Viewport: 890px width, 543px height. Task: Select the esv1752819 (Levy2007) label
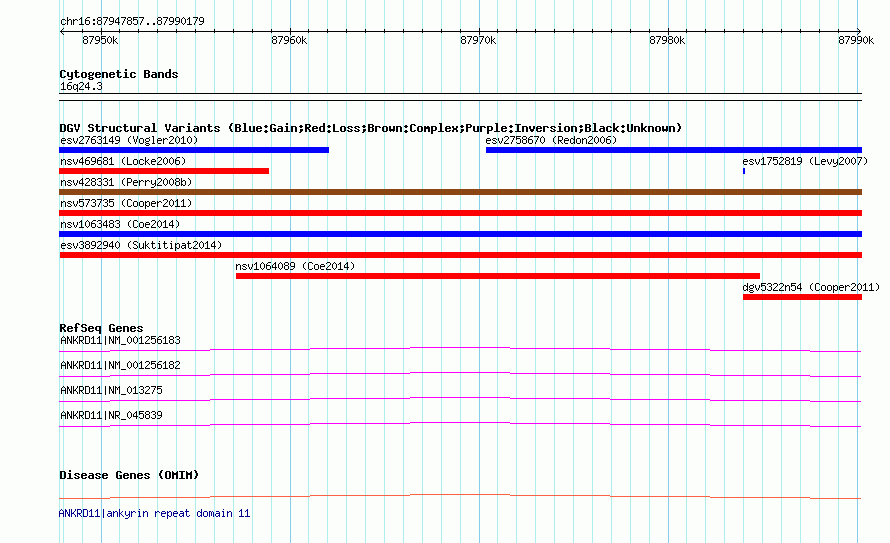(x=805, y=161)
